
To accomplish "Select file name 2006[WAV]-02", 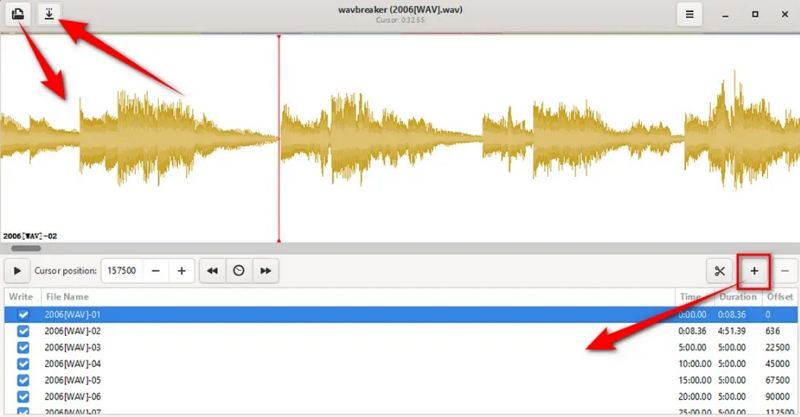I will click(72, 331).
